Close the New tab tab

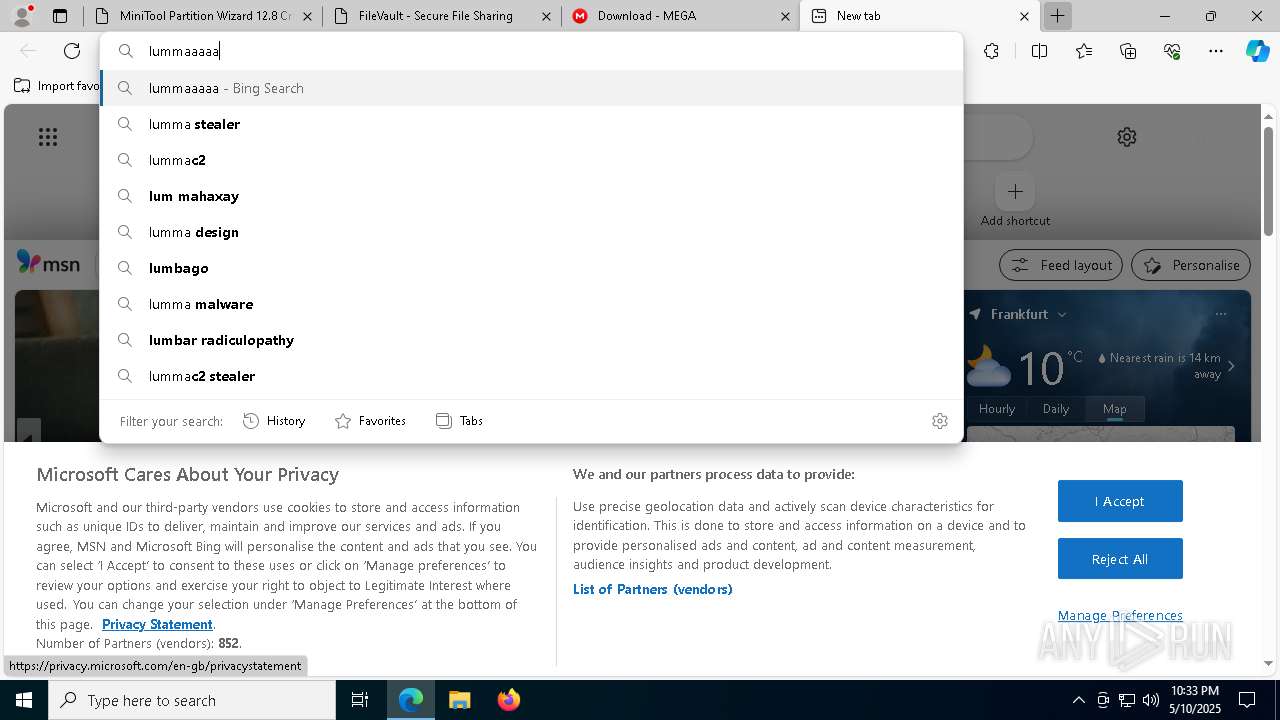(x=1024, y=16)
